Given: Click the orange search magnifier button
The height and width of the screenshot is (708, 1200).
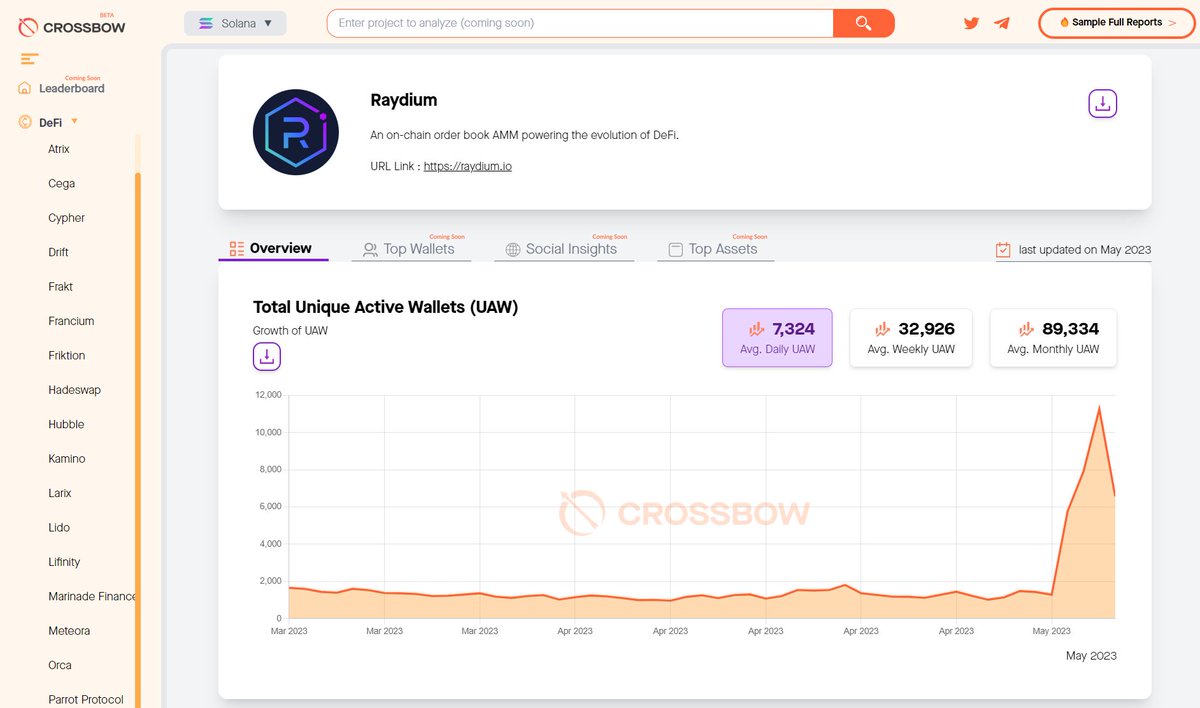Looking at the screenshot, I should 863,22.
